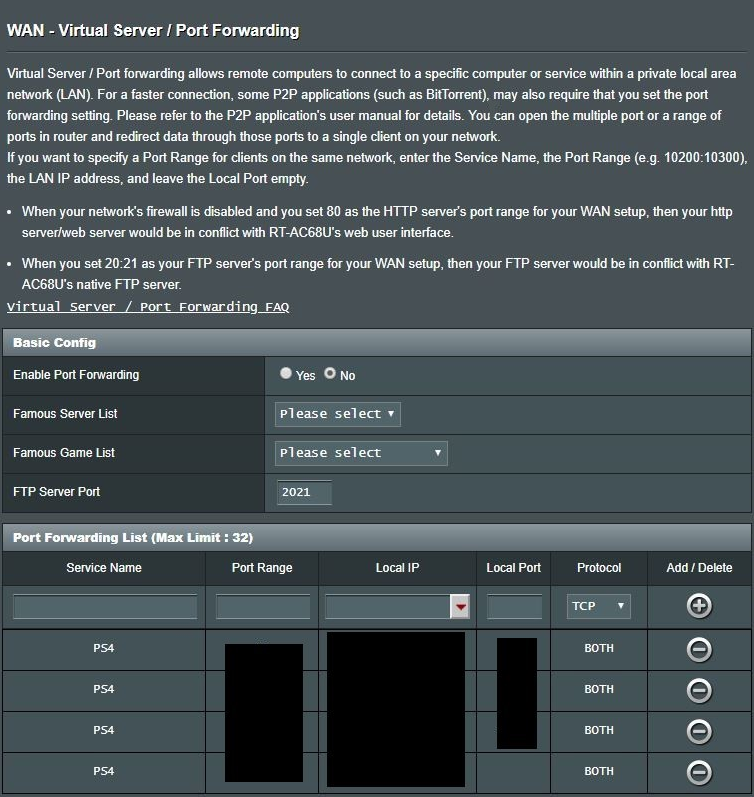754x797 pixels.
Task: Click the plus icon to add forwarding rule
Action: pos(699,606)
